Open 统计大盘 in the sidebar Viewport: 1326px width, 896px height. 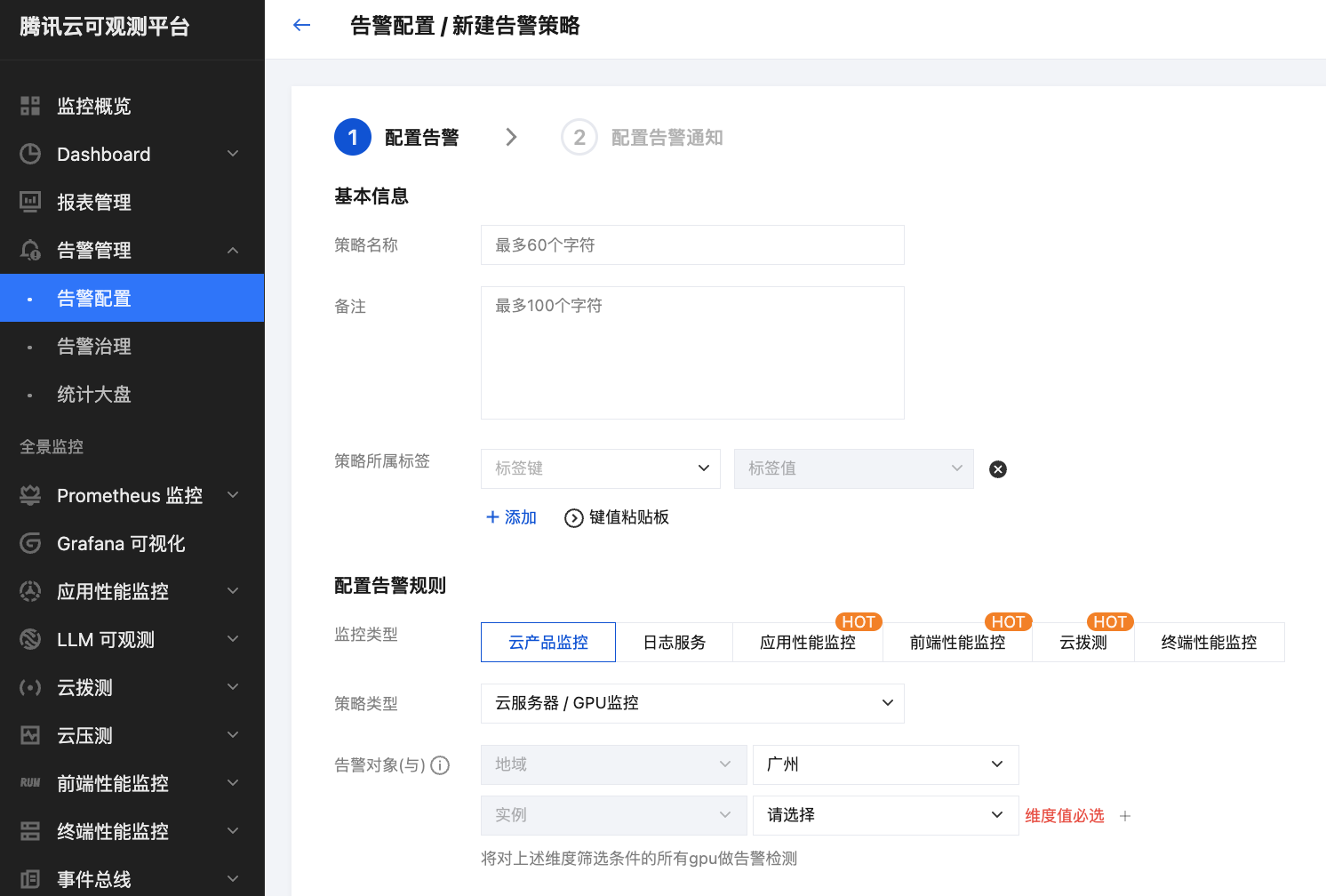[132, 394]
